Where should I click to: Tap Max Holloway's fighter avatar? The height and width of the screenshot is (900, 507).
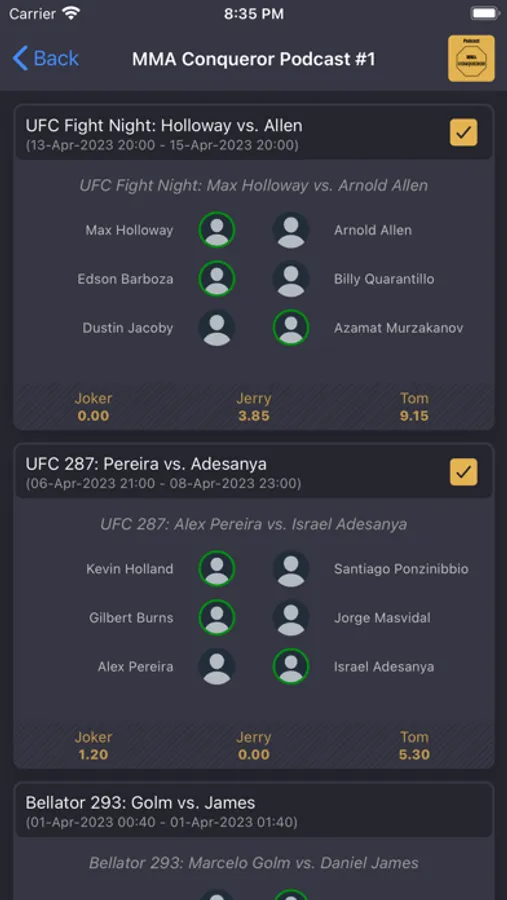pyautogui.click(x=216, y=230)
